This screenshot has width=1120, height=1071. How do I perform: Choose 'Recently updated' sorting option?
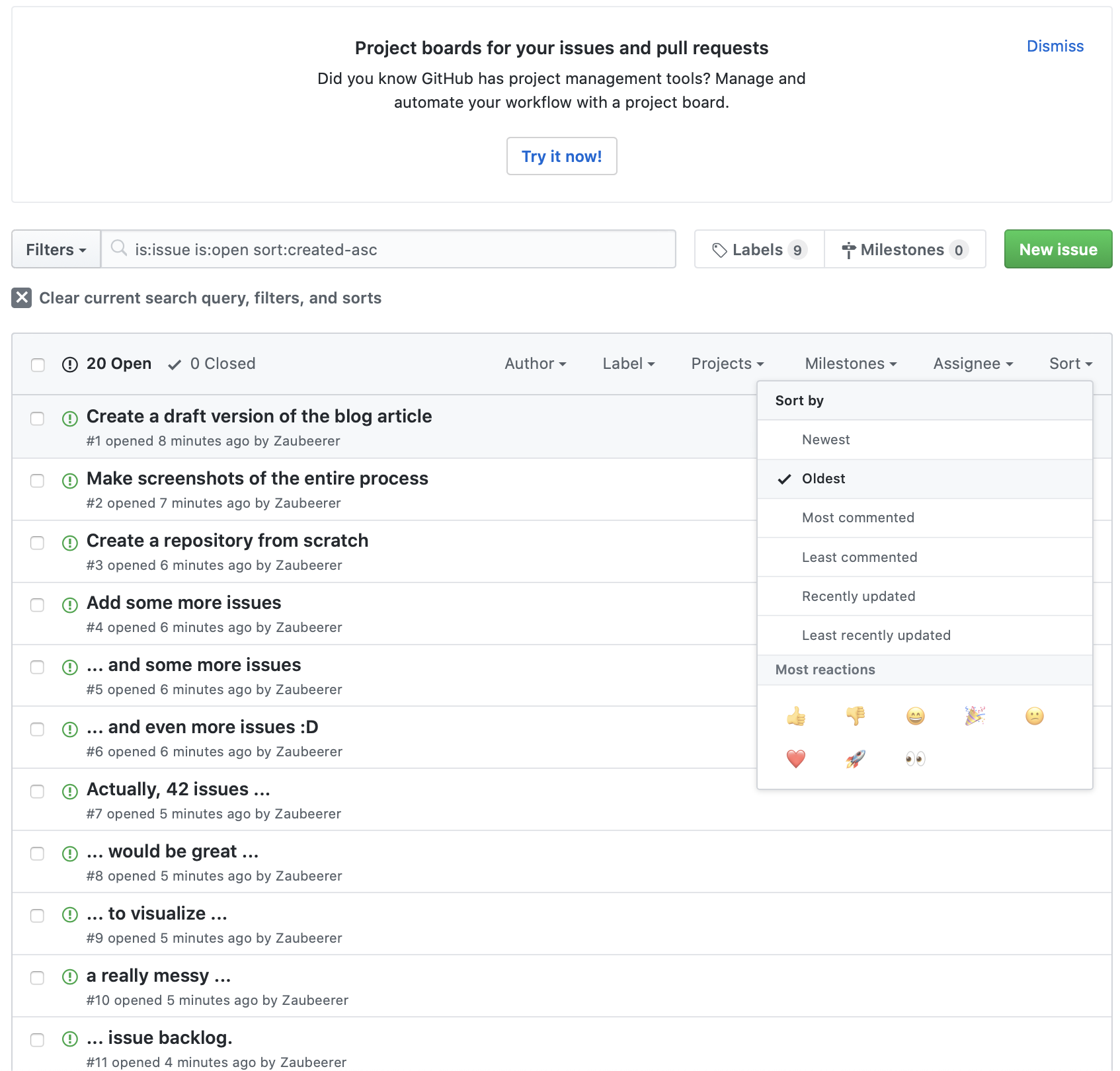[858, 596]
